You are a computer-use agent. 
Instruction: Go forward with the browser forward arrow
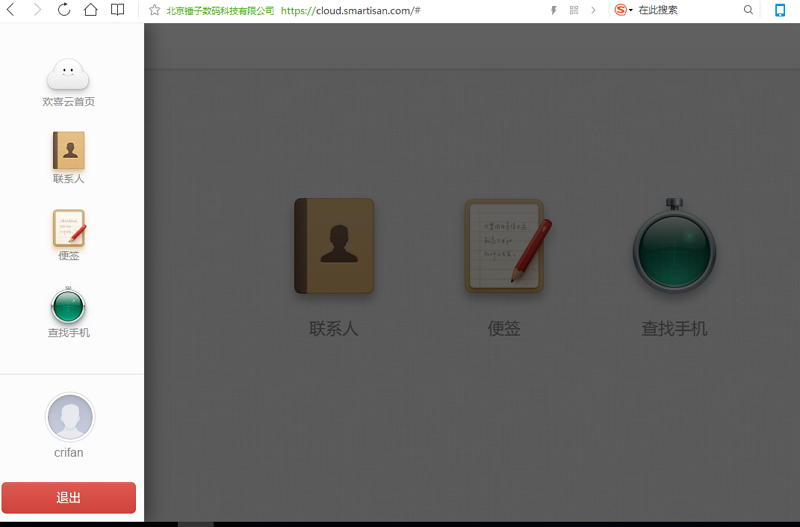(x=37, y=9)
